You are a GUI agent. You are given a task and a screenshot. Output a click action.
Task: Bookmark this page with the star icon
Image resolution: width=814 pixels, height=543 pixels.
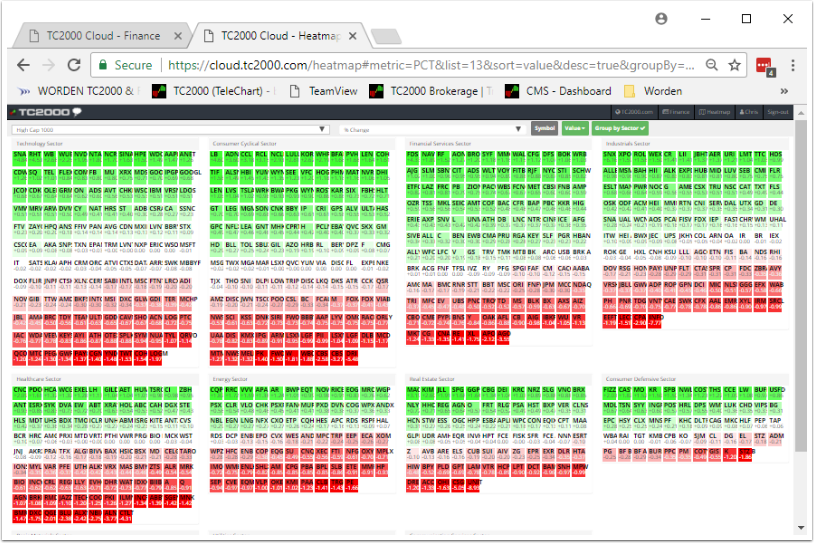[x=734, y=65]
